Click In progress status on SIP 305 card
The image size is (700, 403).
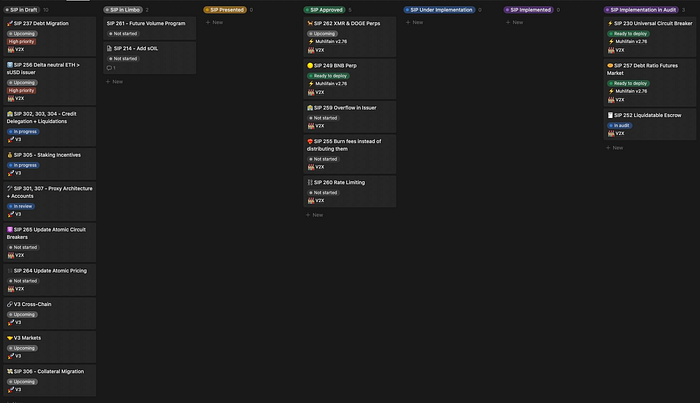coord(23,165)
